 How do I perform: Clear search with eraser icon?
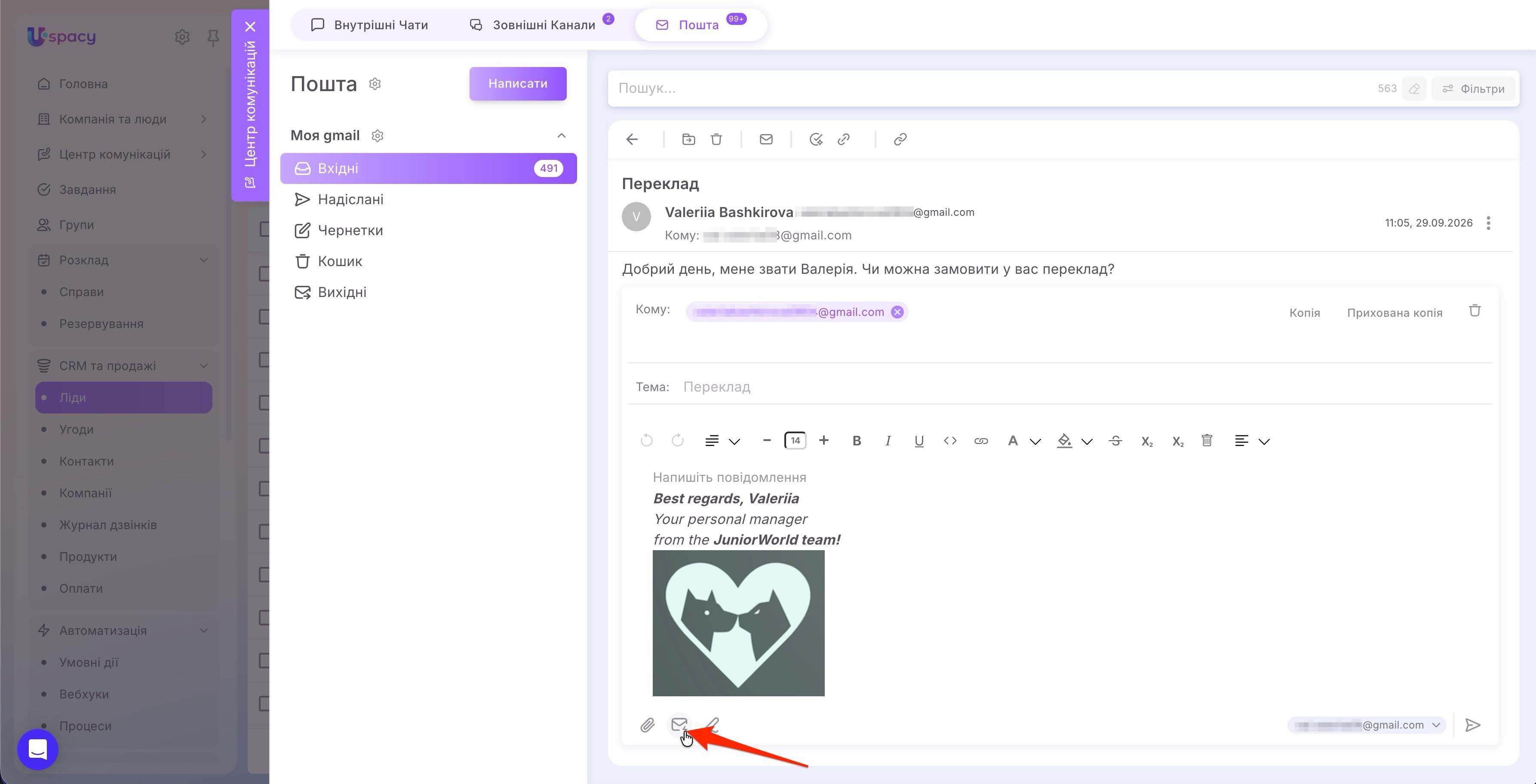1414,89
